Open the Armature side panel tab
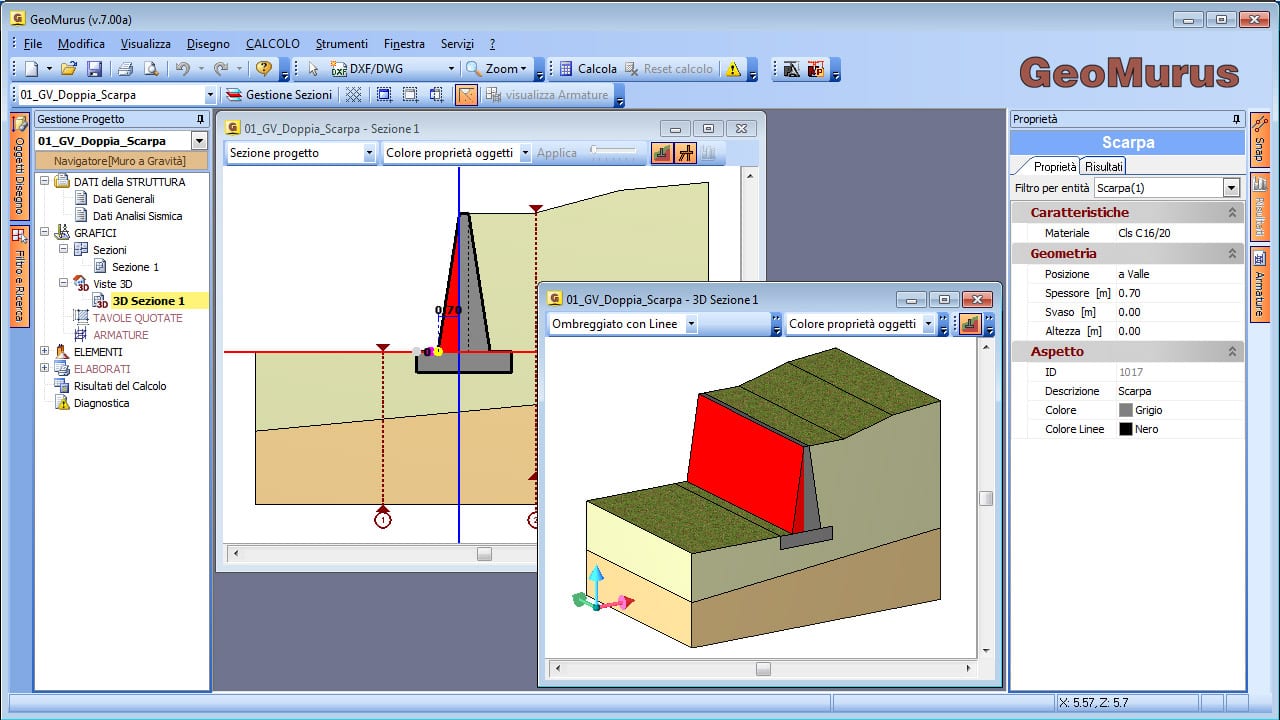 tap(1259, 284)
